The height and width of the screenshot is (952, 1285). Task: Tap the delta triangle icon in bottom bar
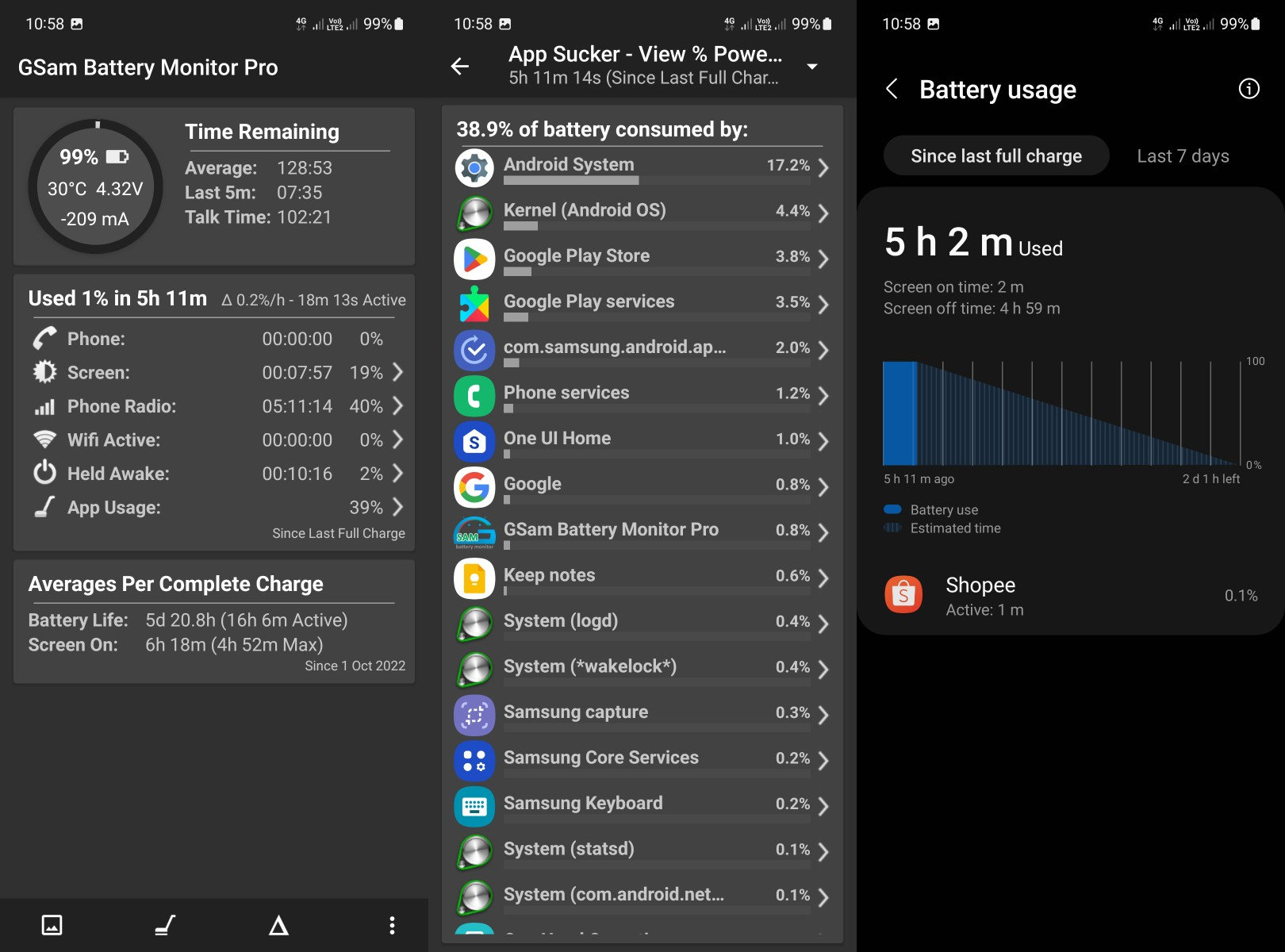tap(278, 925)
